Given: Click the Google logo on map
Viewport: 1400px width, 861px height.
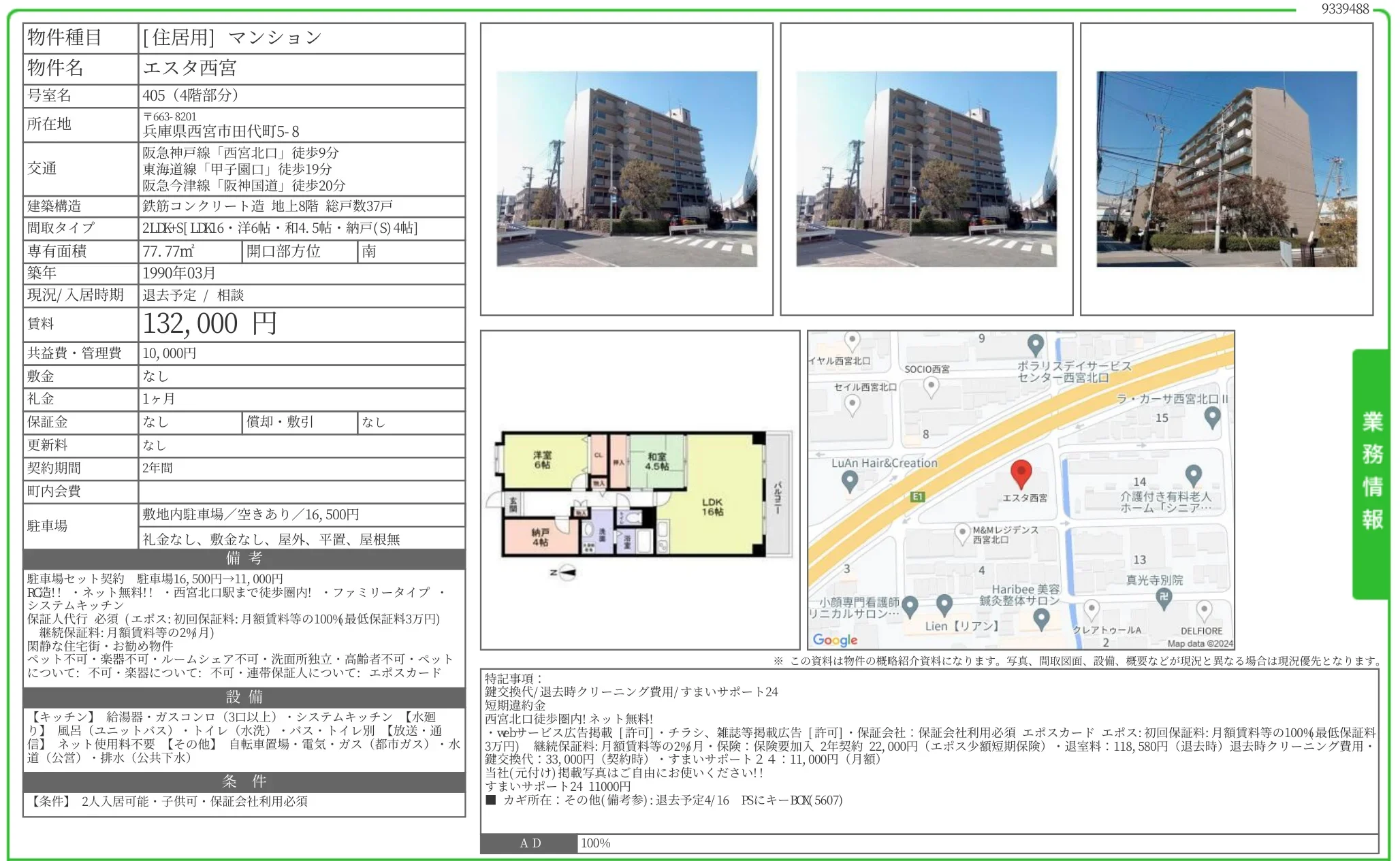Looking at the screenshot, I should click(x=835, y=640).
